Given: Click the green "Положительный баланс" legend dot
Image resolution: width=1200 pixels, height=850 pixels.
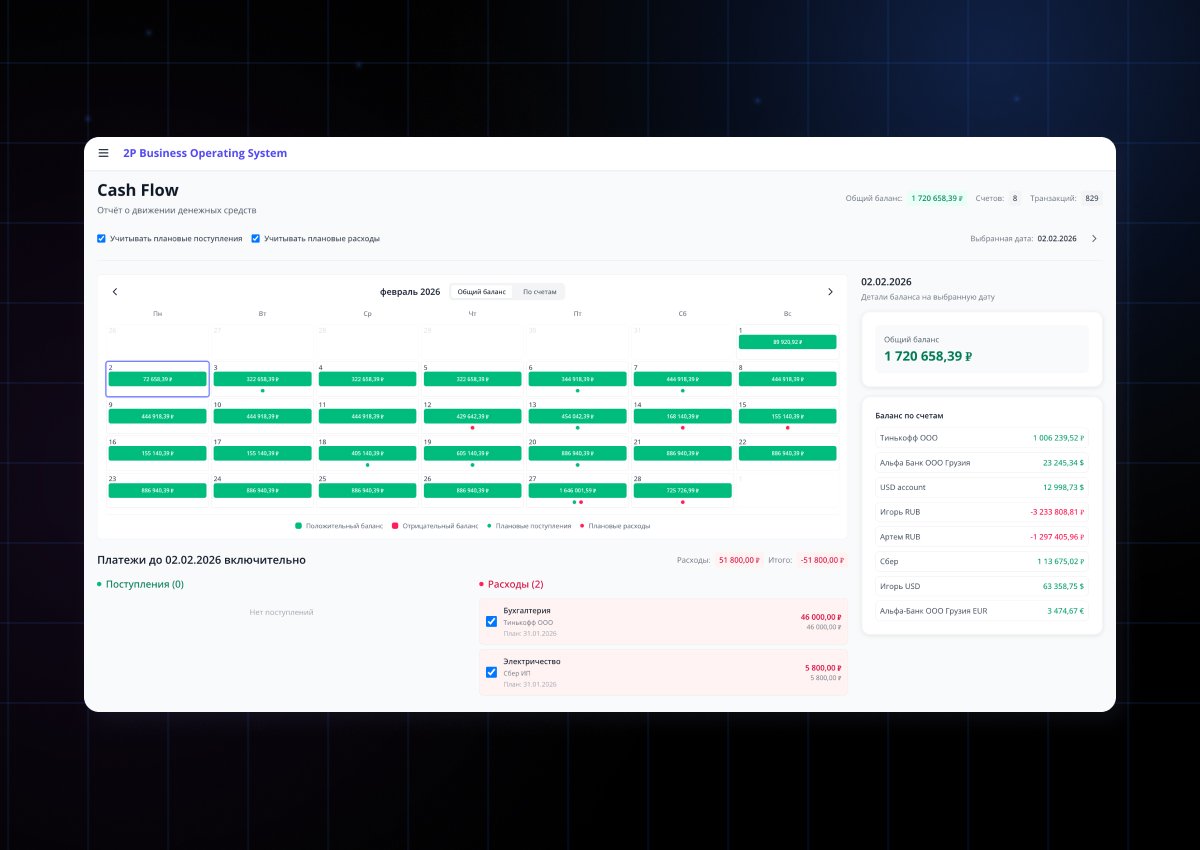Looking at the screenshot, I should (297, 523).
